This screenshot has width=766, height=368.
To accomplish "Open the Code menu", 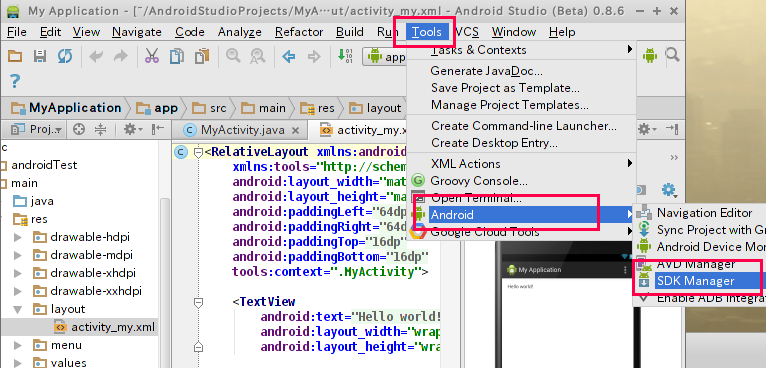I will (x=190, y=32).
